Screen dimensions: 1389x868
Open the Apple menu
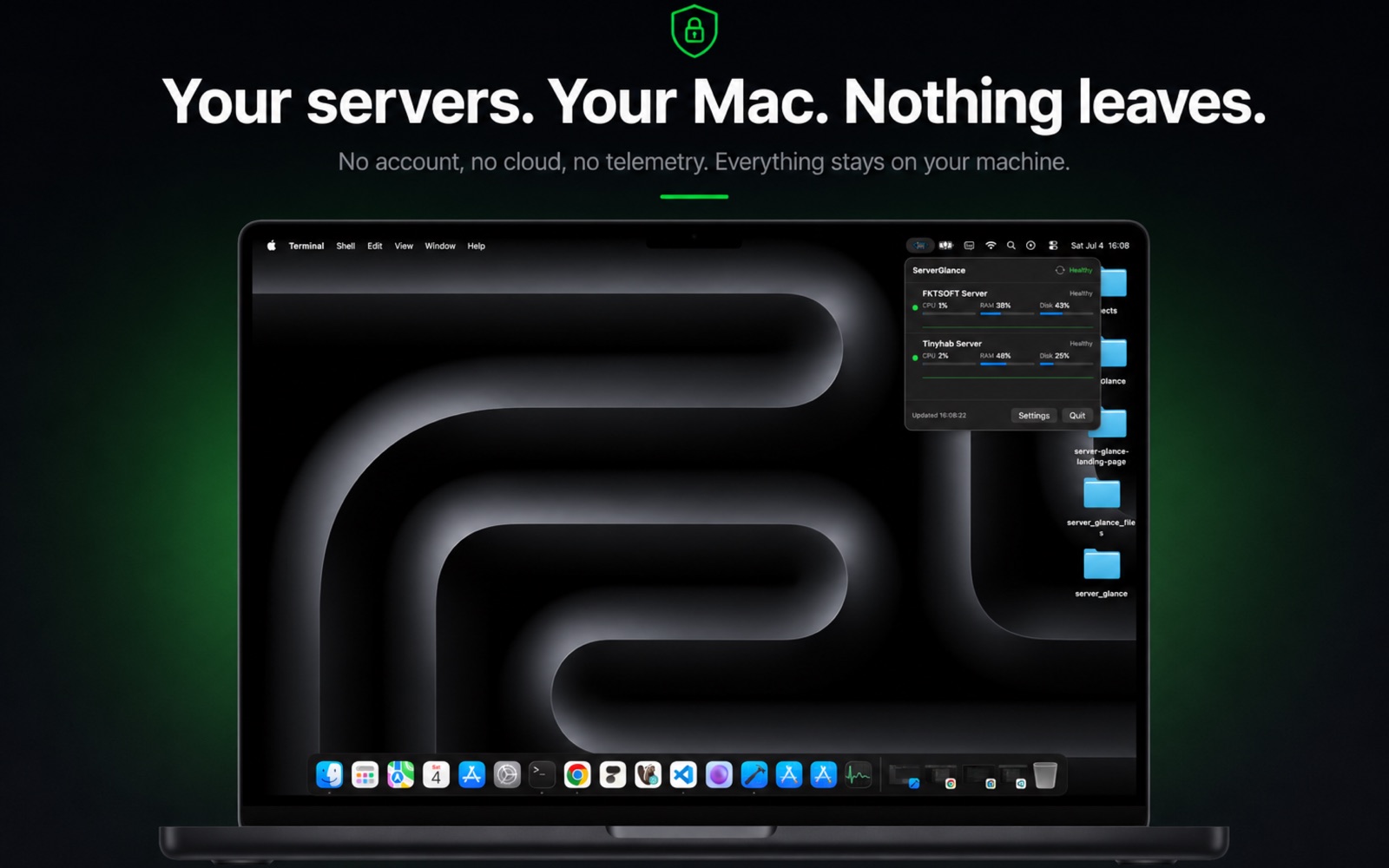tap(271, 246)
